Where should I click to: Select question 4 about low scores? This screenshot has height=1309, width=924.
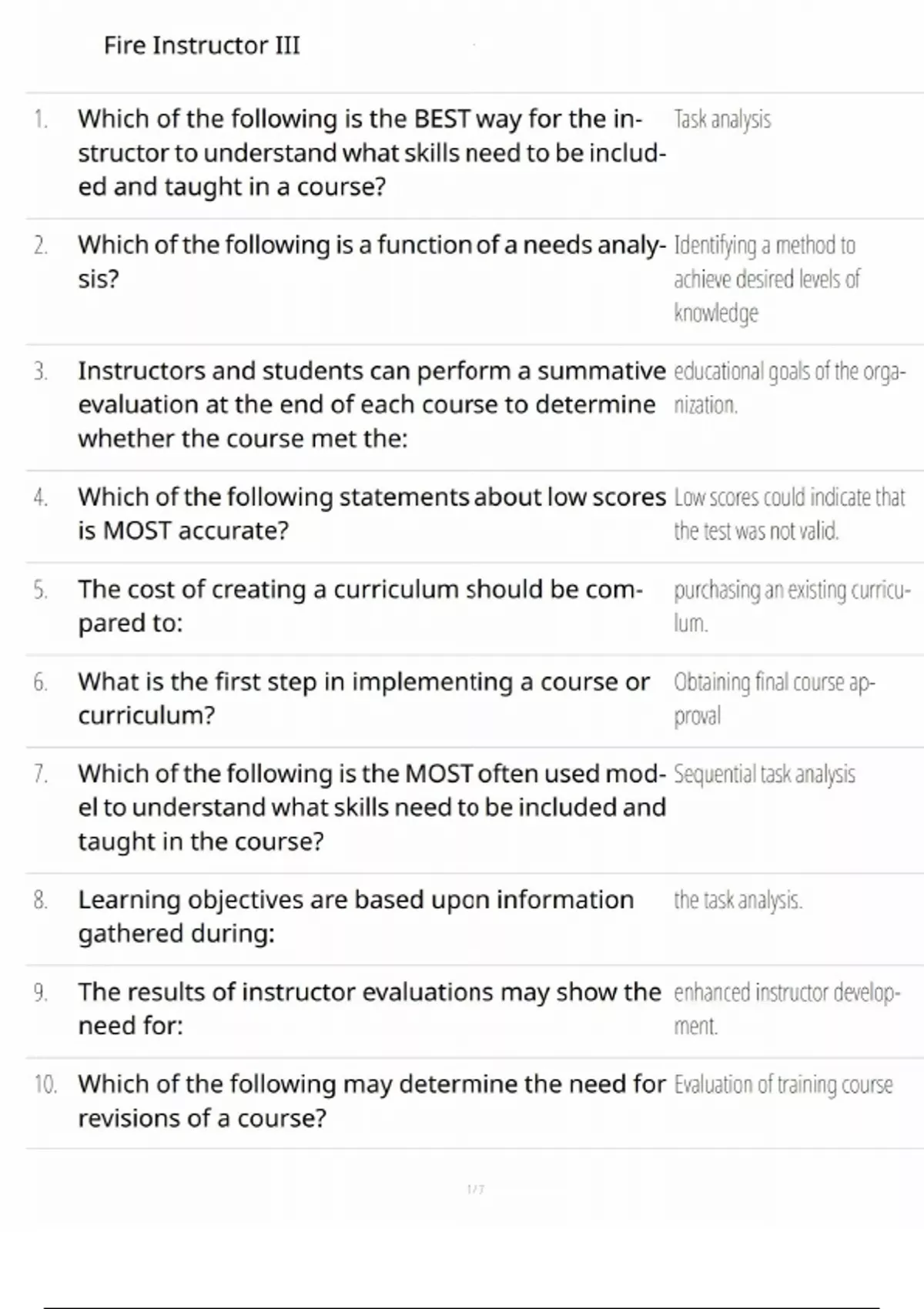click(x=372, y=514)
